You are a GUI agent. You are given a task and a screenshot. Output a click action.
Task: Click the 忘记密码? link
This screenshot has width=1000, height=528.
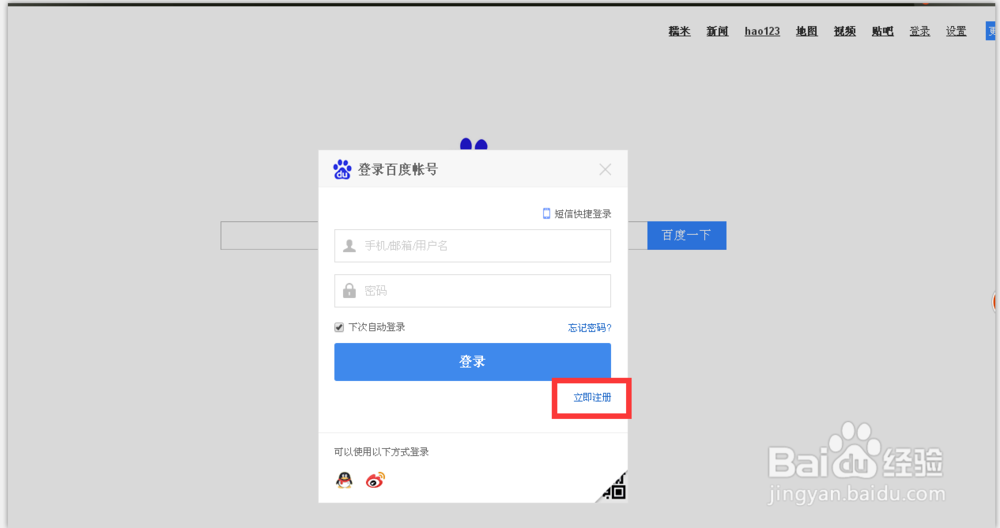pyautogui.click(x=590, y=328)
